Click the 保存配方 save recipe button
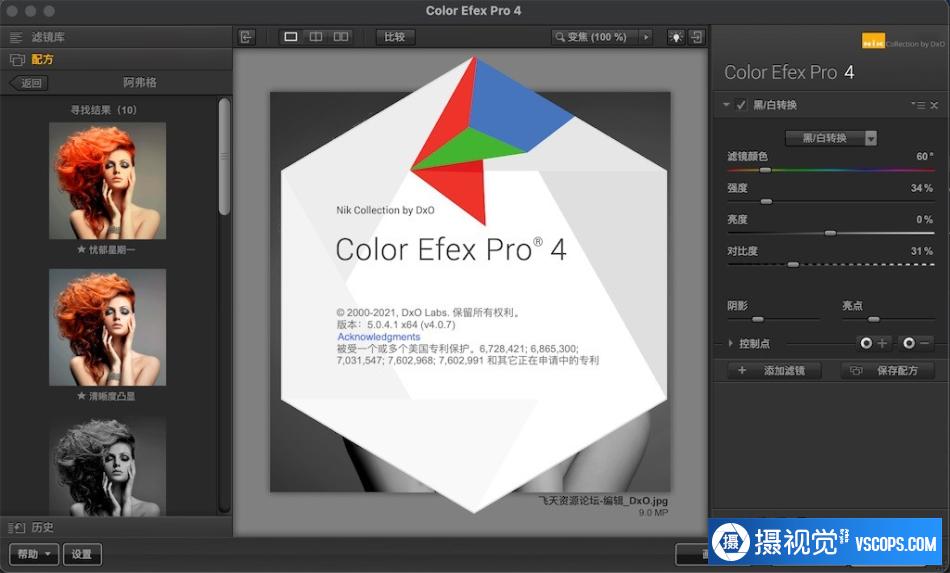 [x=887, y=370]
